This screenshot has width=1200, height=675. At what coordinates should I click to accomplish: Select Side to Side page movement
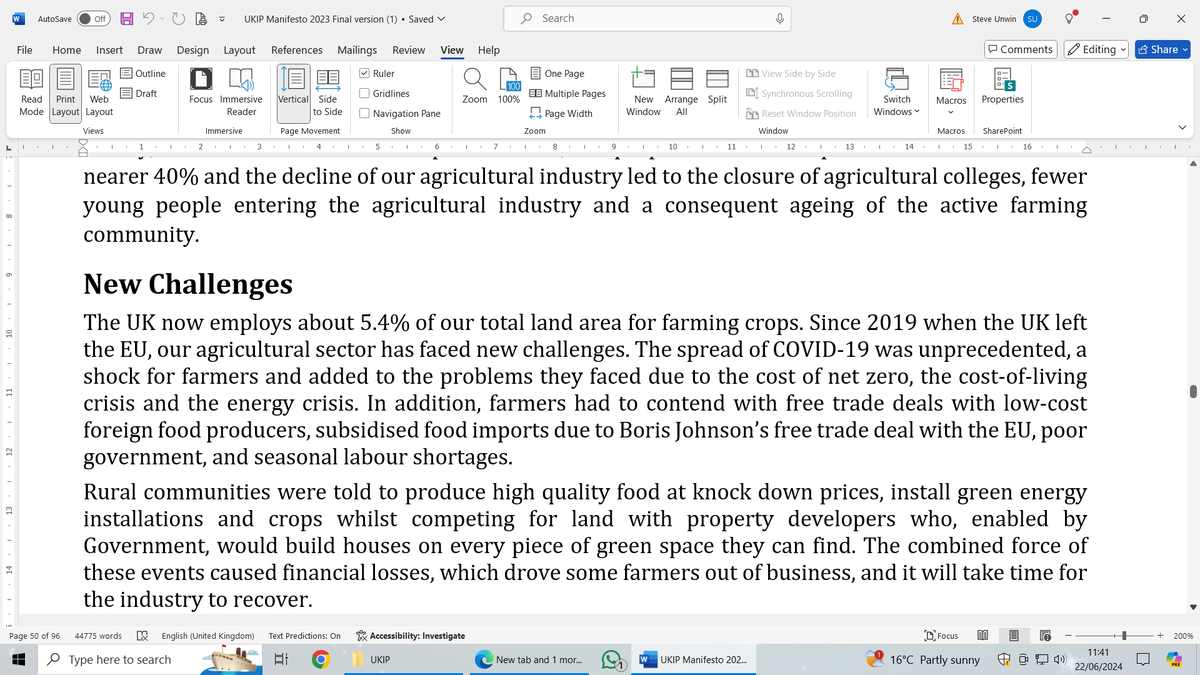pyautogui.click(x=327, y=92)
